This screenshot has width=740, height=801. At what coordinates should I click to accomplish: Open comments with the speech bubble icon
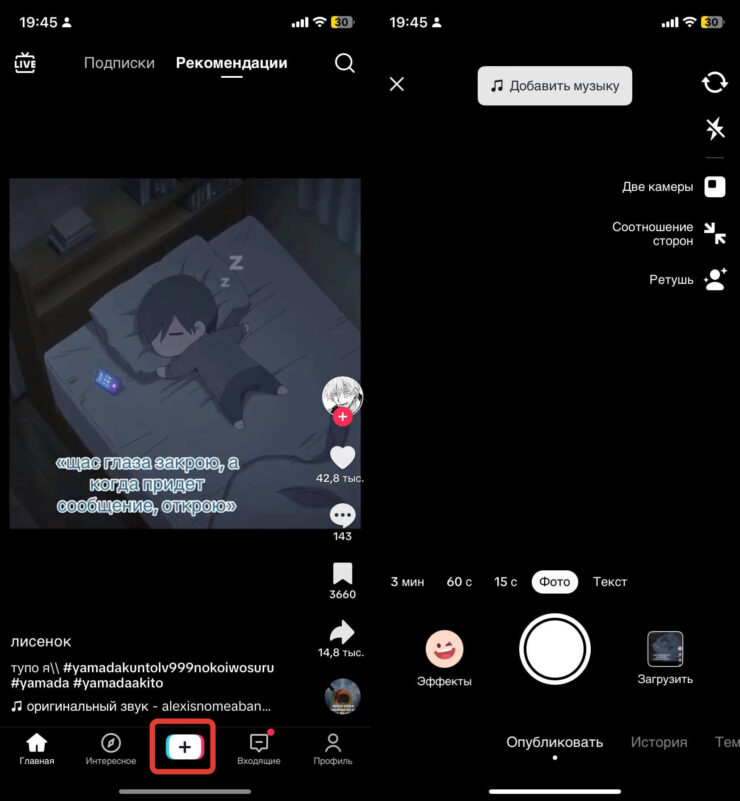coord(343,516)
